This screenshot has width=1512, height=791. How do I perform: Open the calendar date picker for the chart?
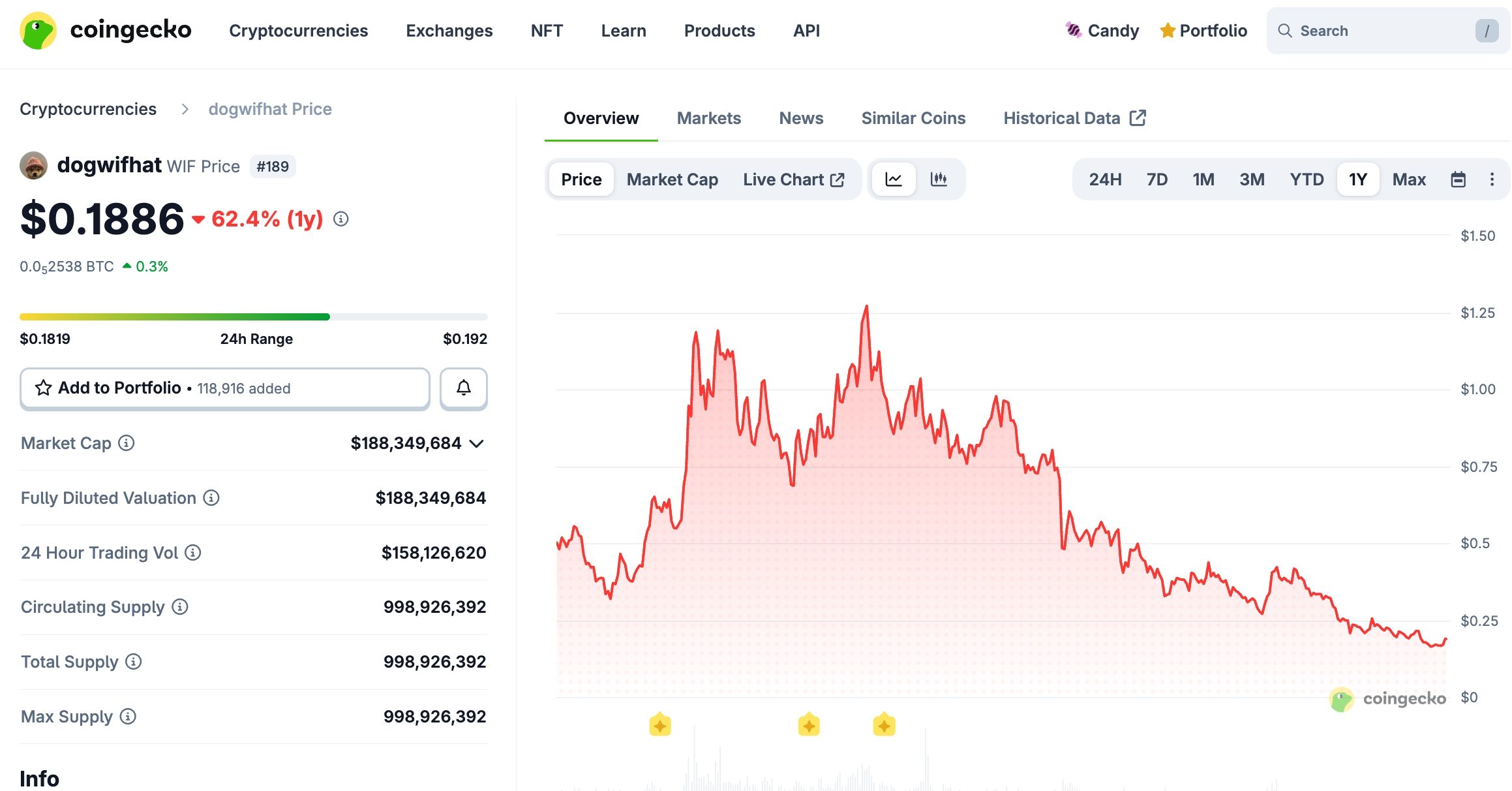(x=1459, y=179)
